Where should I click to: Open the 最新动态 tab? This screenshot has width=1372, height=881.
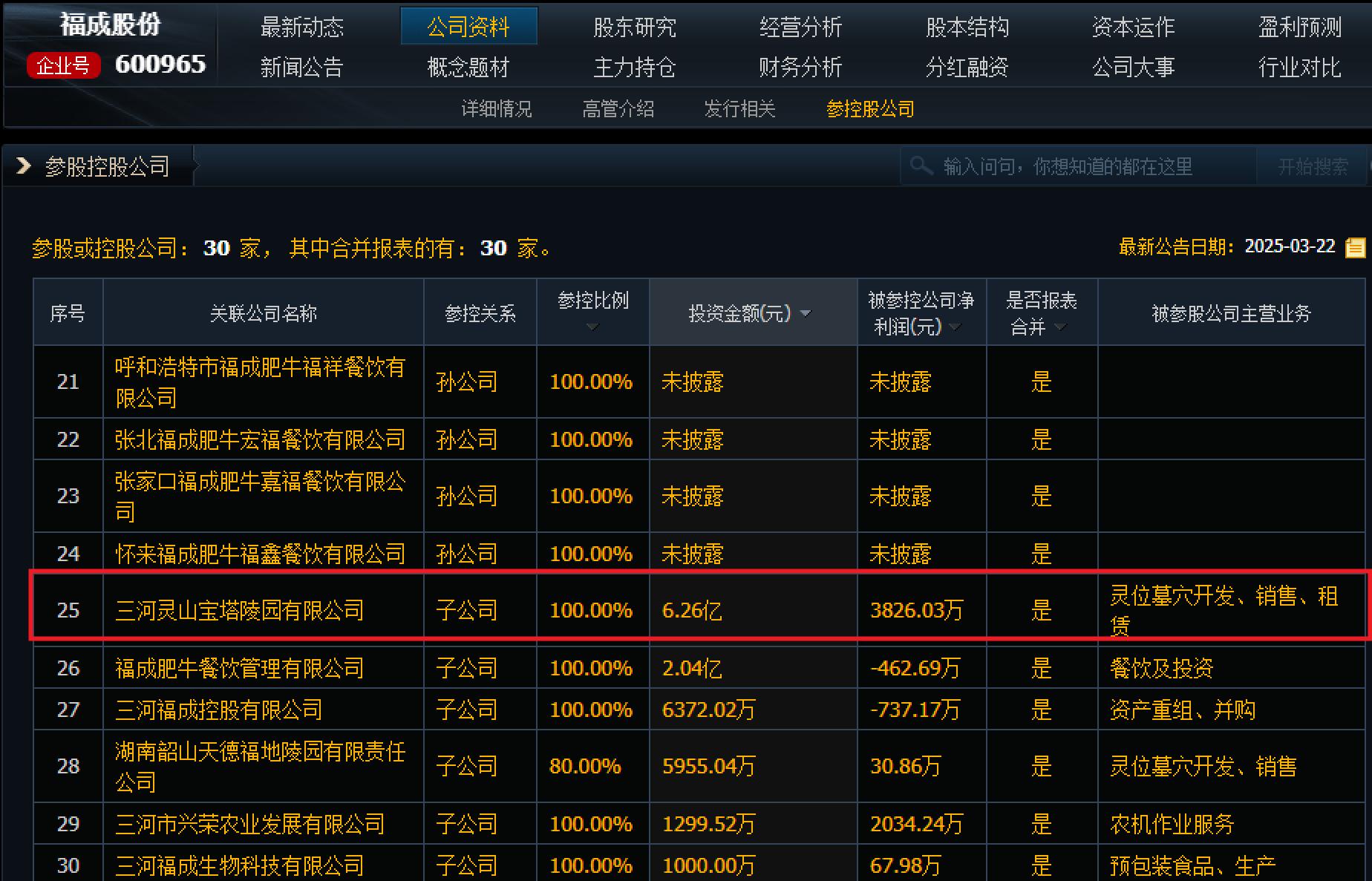coord(302,27)
